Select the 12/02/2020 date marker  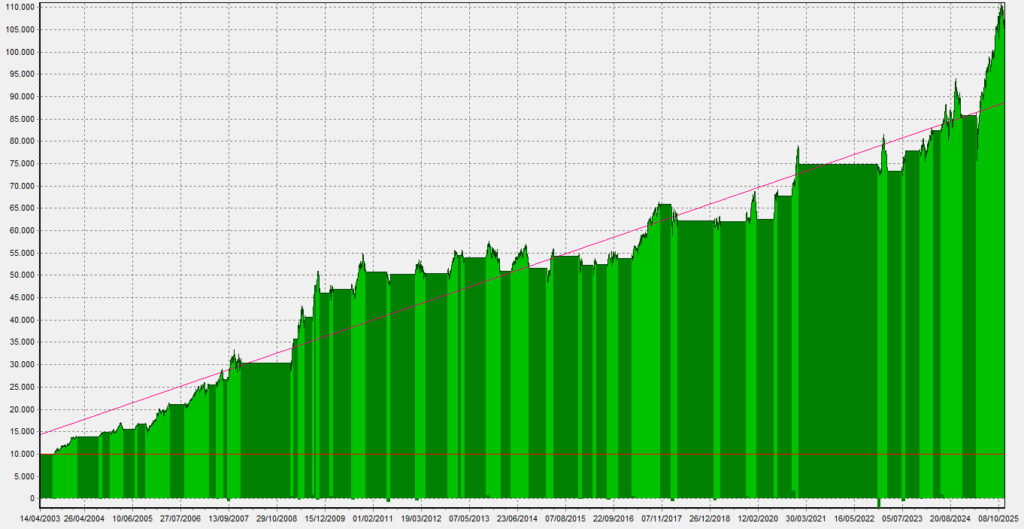click(x=758, y=519)
